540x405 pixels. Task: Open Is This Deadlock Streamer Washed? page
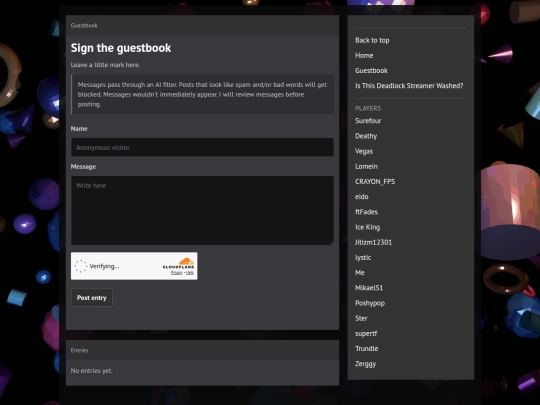pos(409,86)
